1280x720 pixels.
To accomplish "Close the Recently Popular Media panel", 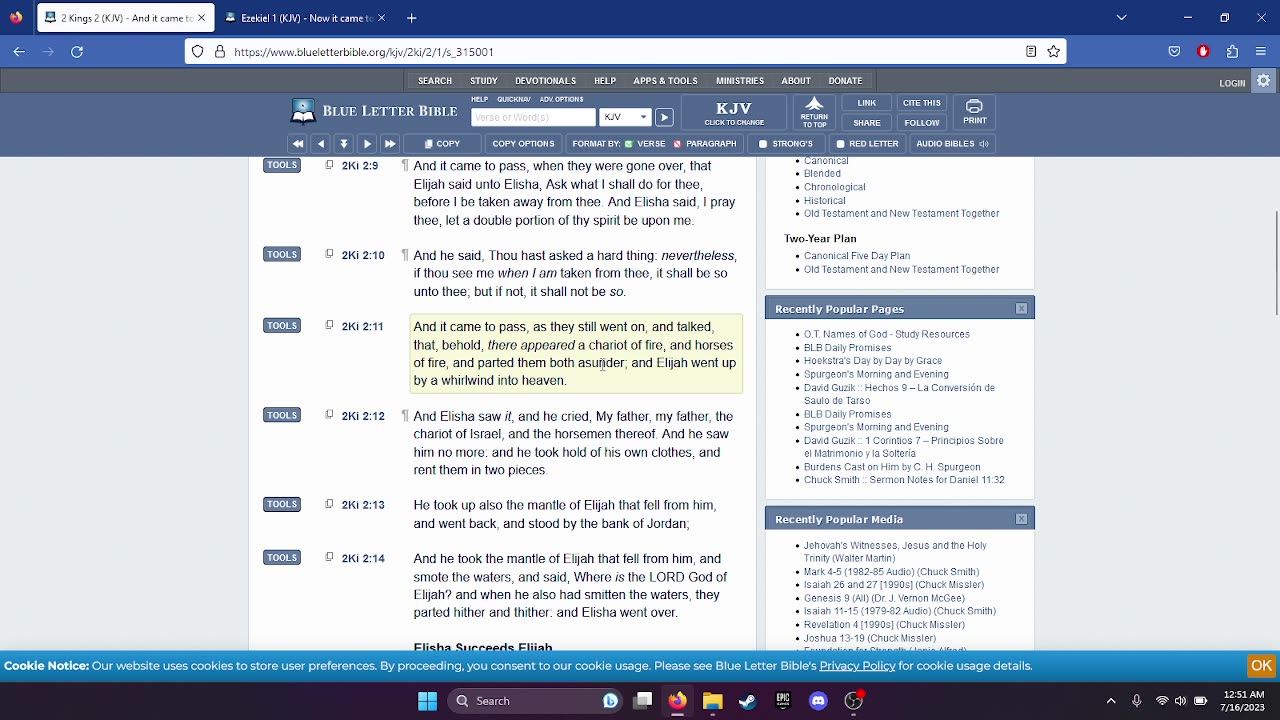I will coord(1021,519).
